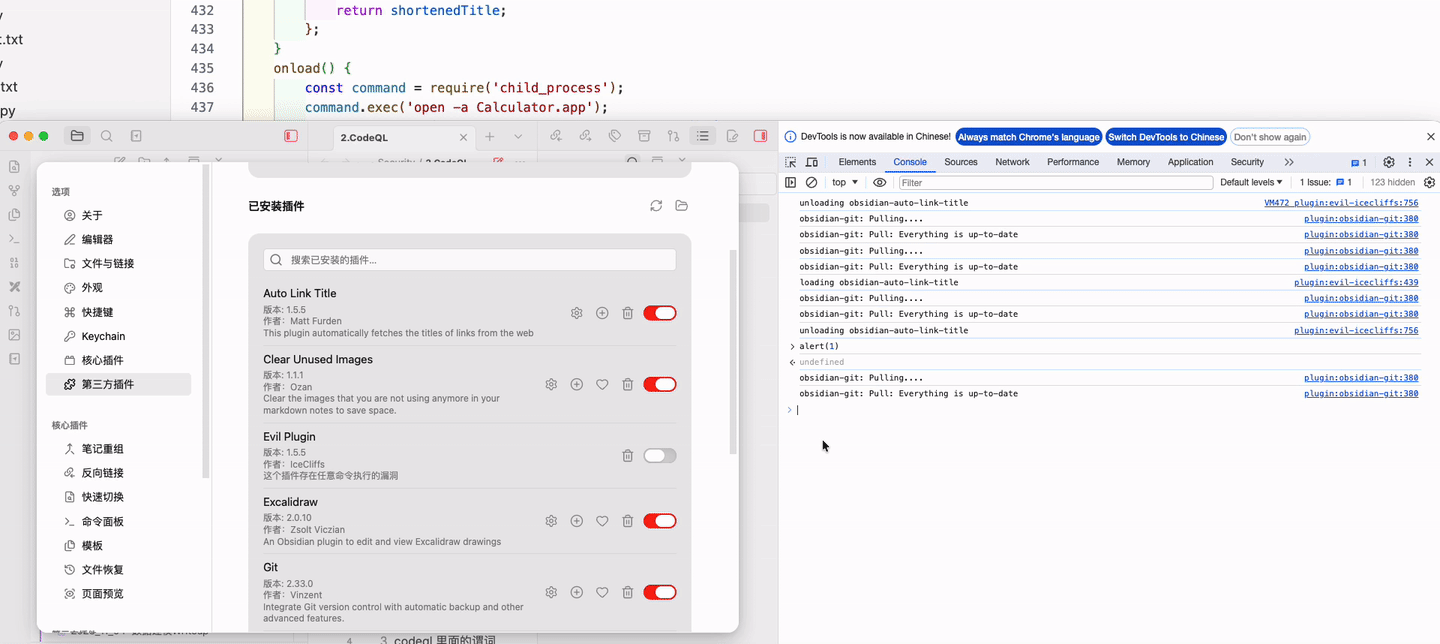Screen dimensions: 1440x644
Task: Enable the Evil Plugin toggle
Action: pos(659,456)
